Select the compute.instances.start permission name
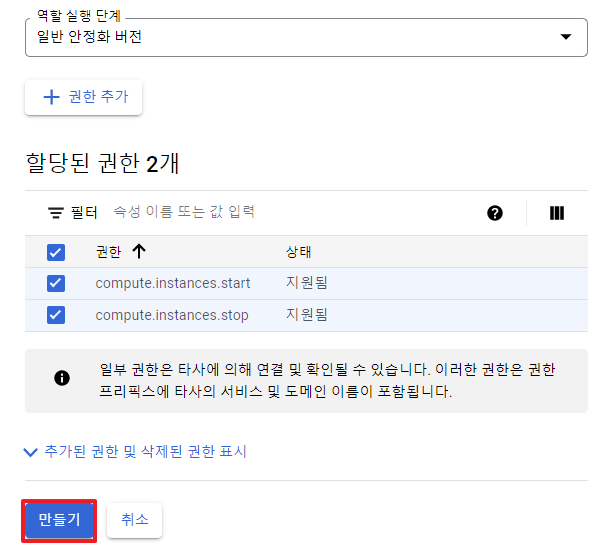Image resolution: width=606 pixels, height=555 pixels. pos(173,283)
